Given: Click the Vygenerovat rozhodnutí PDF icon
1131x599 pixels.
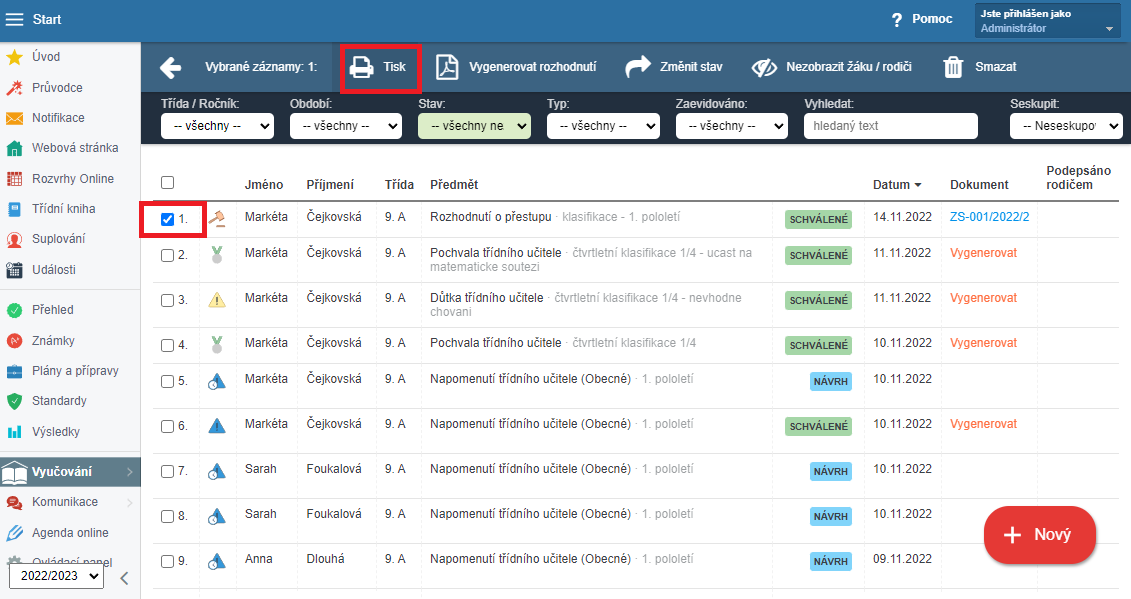Looking at the screenshot, I should tap(446, 67).
